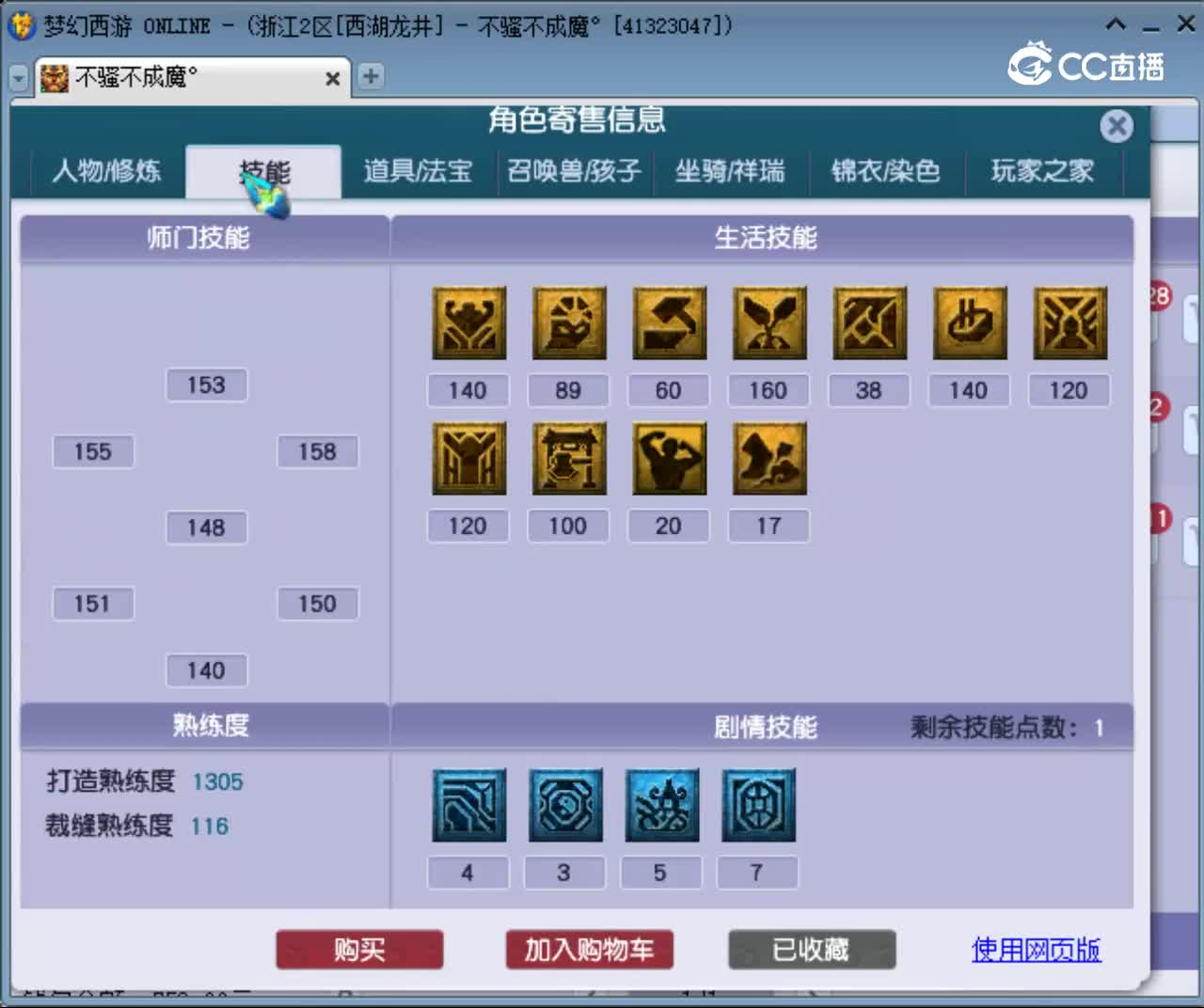Click the sect skill level 155 box
Viewport: 1204px width, 1008px height.
[x=92, y=451]
